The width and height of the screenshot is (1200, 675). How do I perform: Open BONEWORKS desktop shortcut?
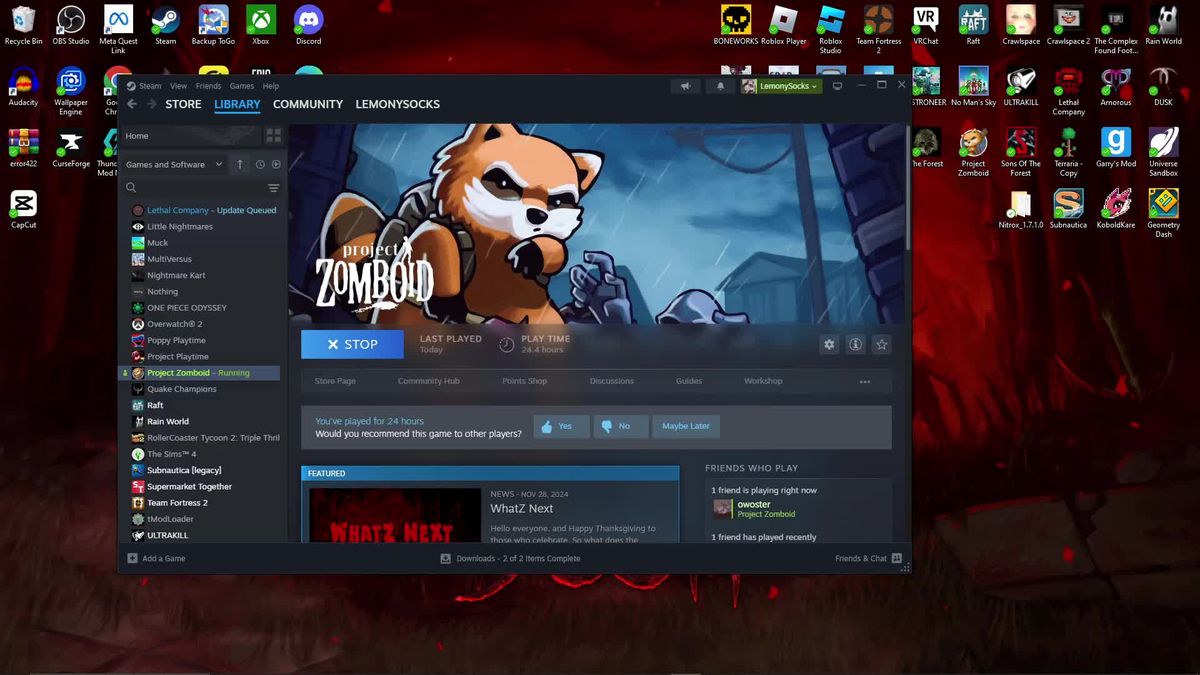736,25
